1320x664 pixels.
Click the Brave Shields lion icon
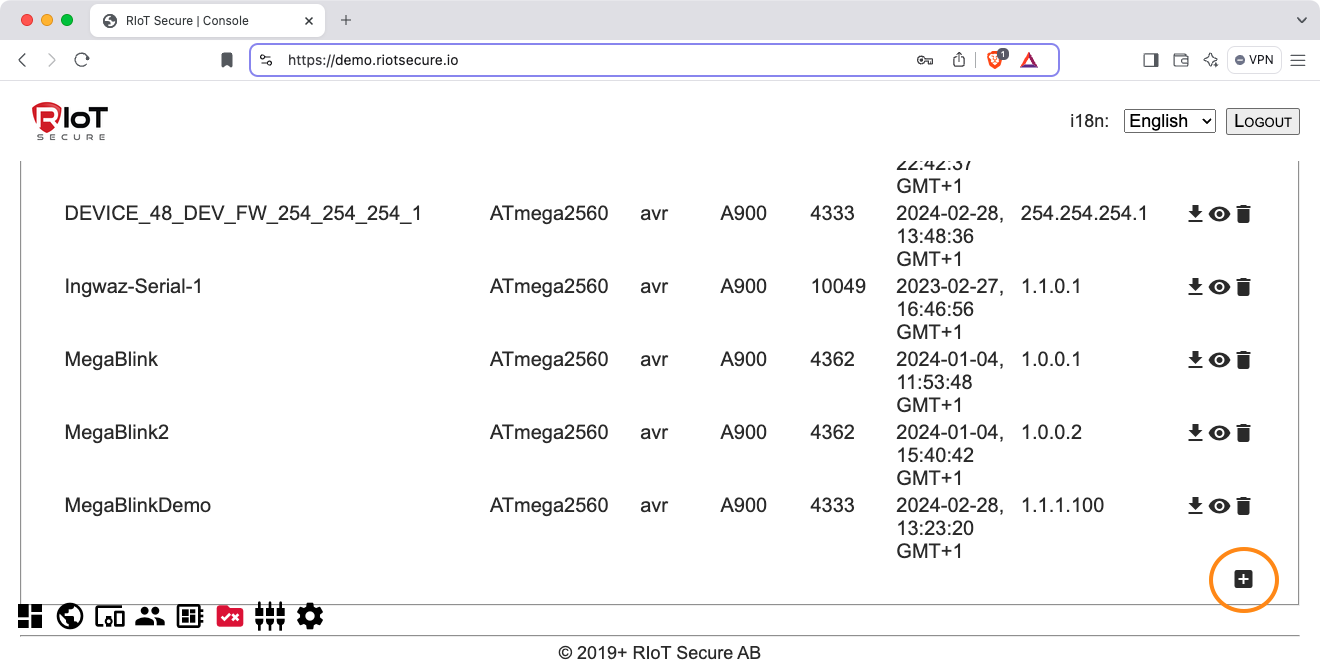[x=995, y=60]
